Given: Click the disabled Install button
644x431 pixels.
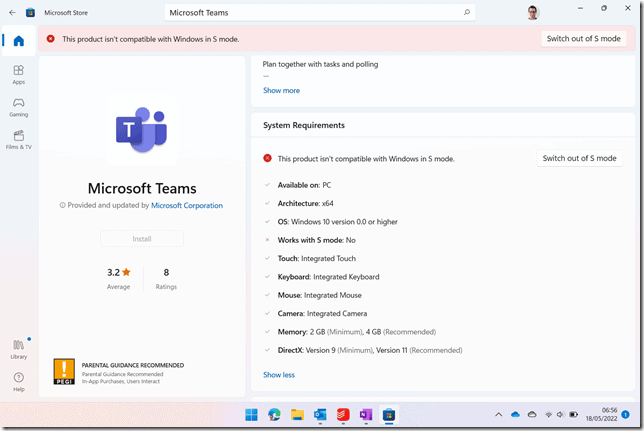Looking at the screenshot, I should pos(142,239).
